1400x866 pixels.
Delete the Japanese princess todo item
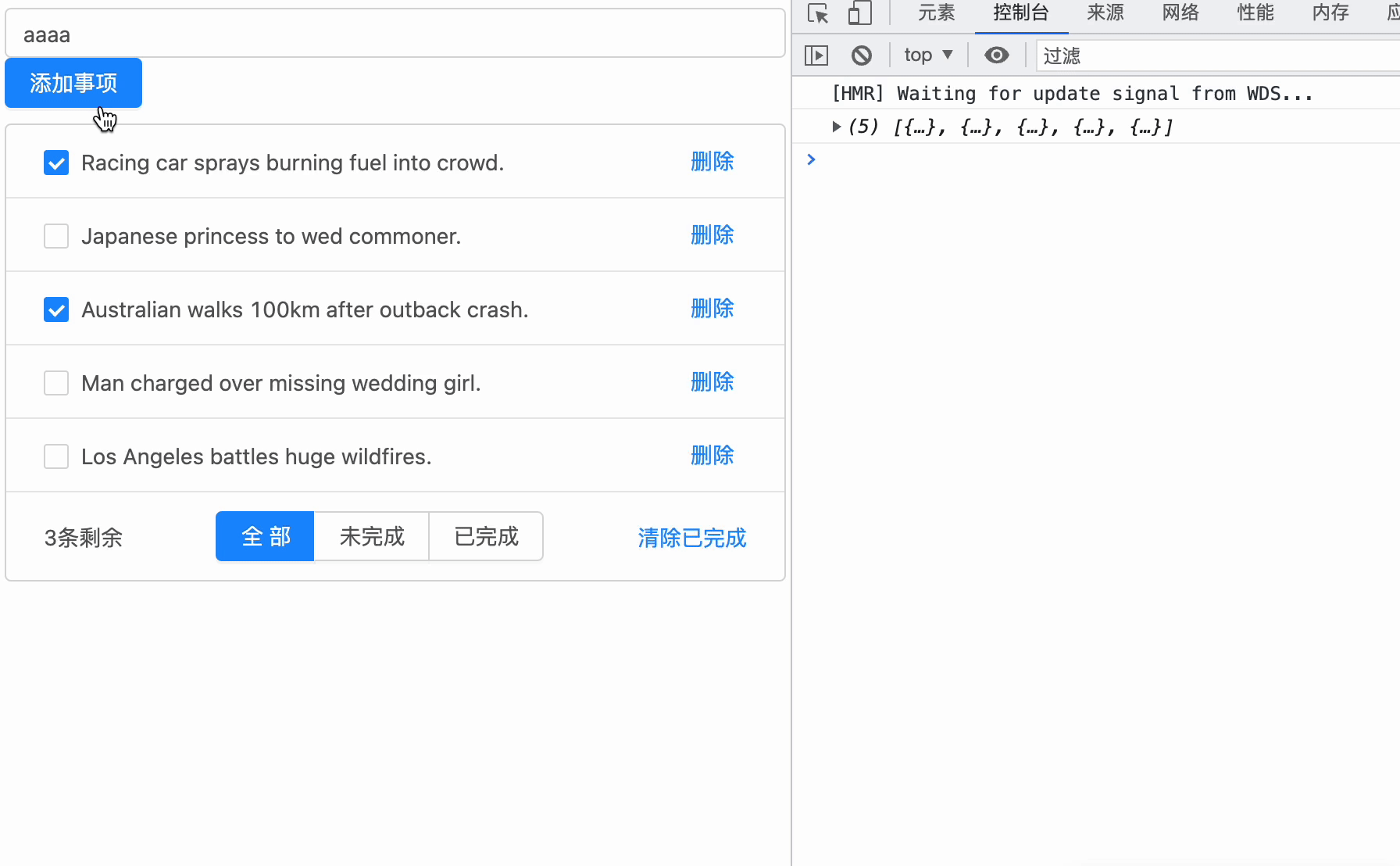click(712, 235)
